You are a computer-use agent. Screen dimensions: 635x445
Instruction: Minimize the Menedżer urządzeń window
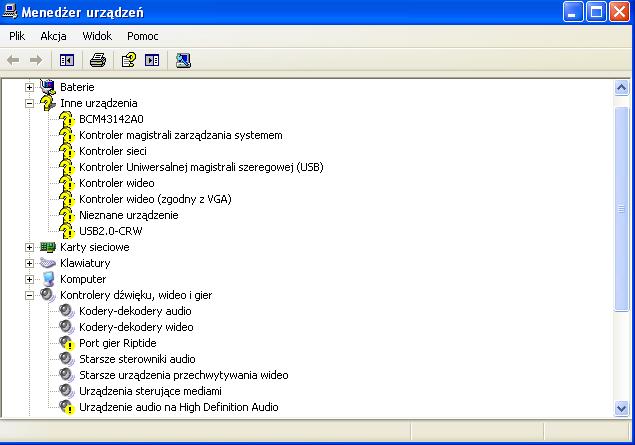(573, 12)
